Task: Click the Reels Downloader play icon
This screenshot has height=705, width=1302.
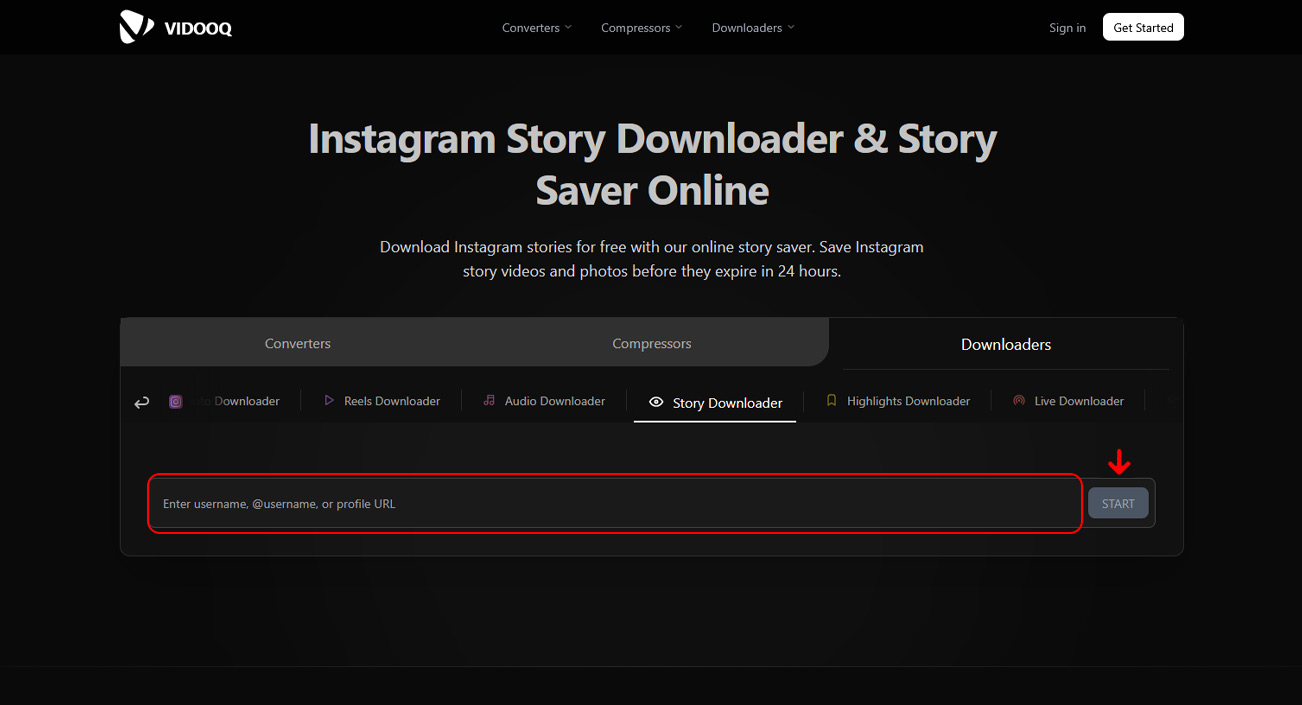Action: [329, 401]
